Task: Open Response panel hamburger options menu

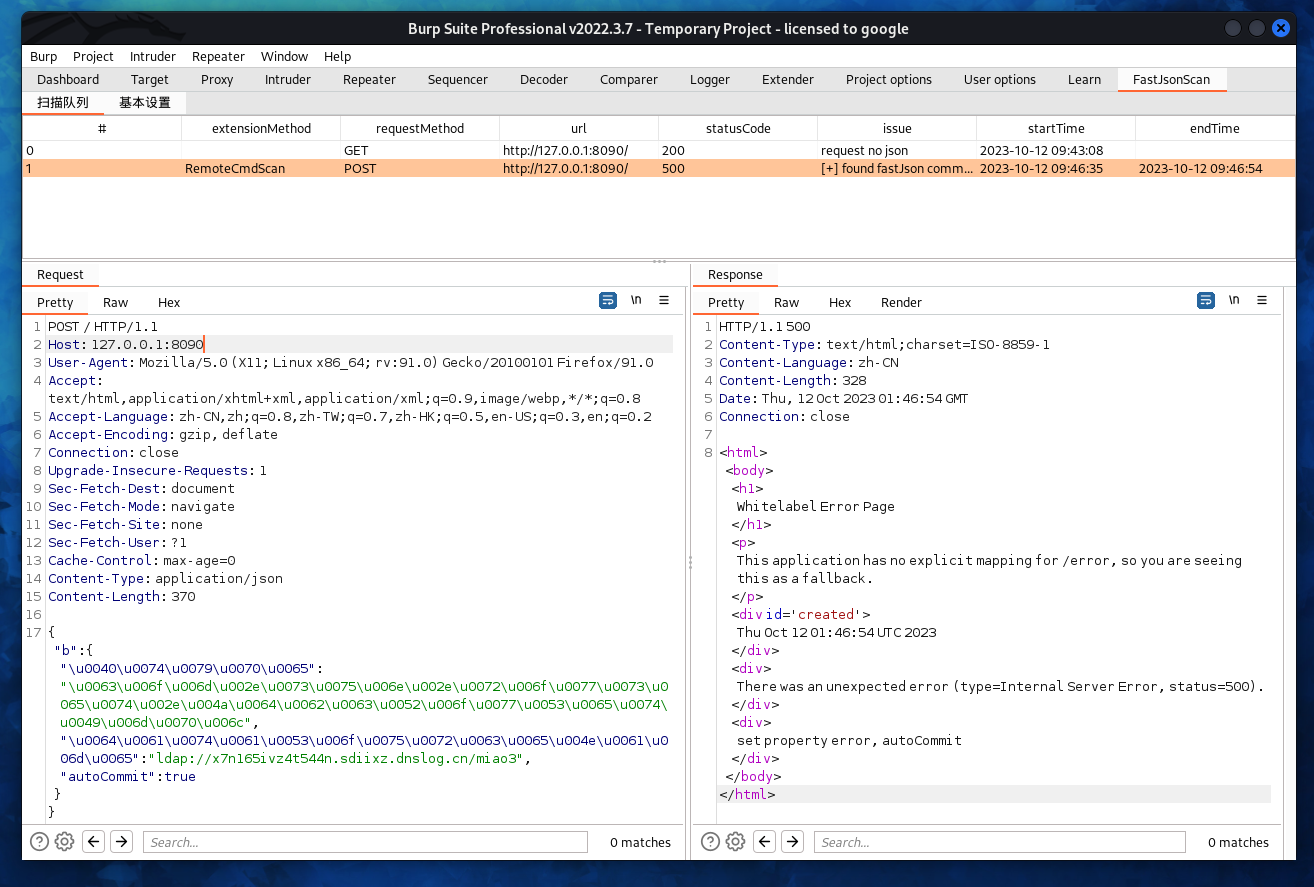Action: coord(1262,300)
